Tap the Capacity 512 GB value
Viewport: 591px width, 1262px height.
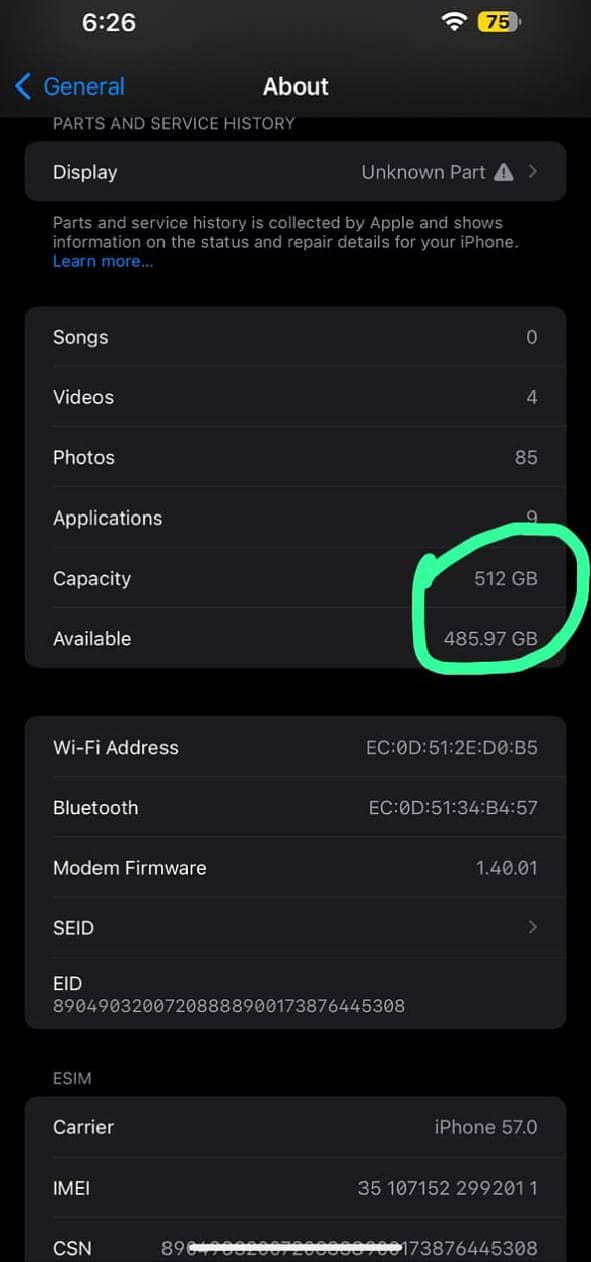pos(506,578)
